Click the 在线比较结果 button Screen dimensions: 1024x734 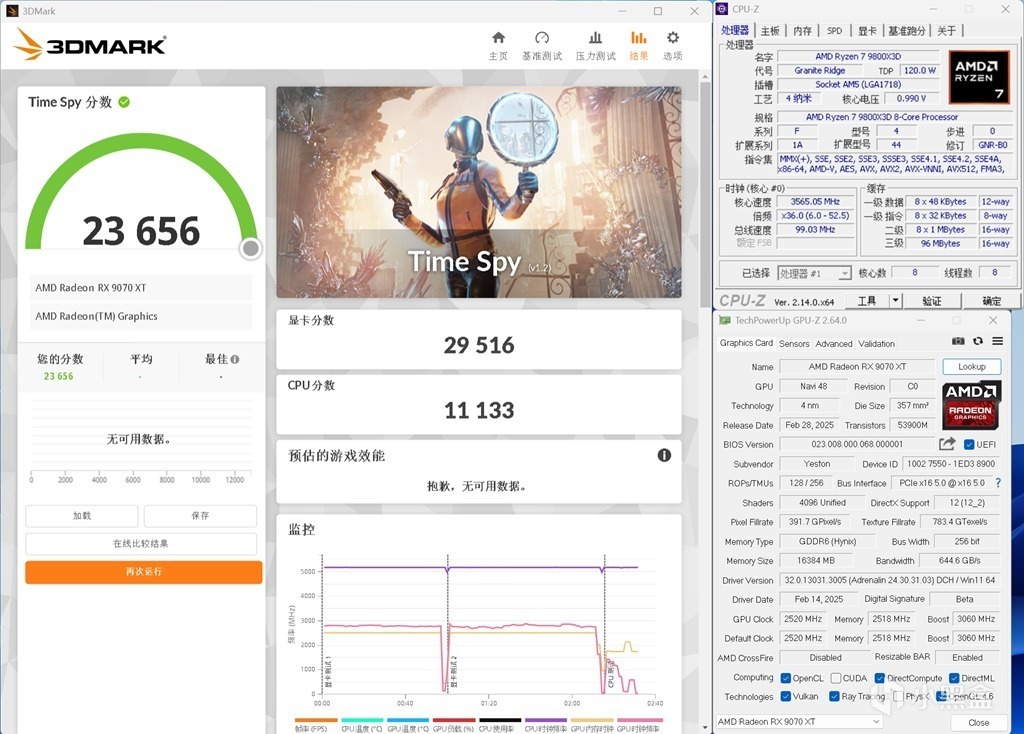pyautogui.click(x=141, y=543)
